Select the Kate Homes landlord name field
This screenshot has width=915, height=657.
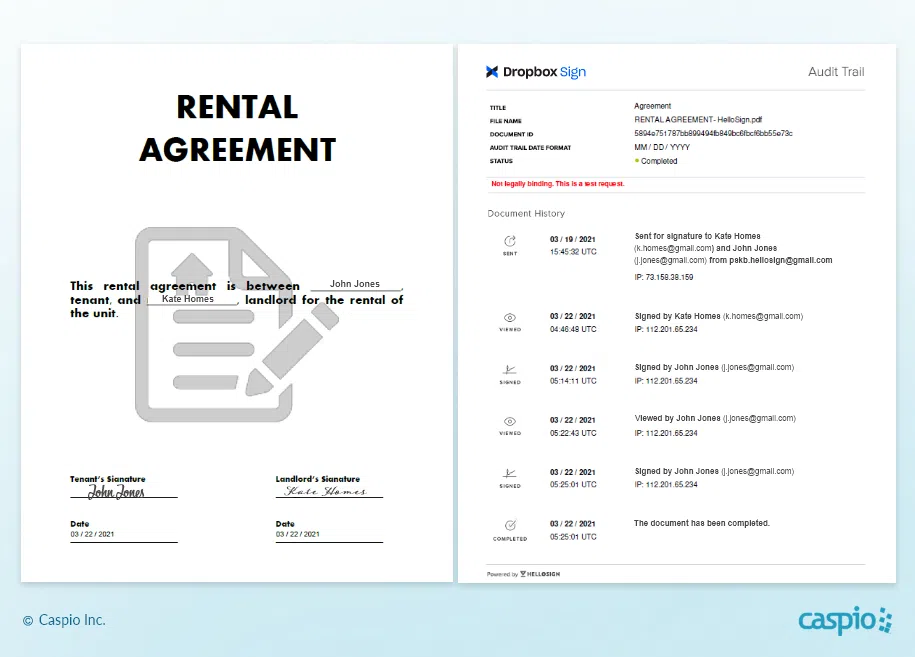[x=189, y=299]
